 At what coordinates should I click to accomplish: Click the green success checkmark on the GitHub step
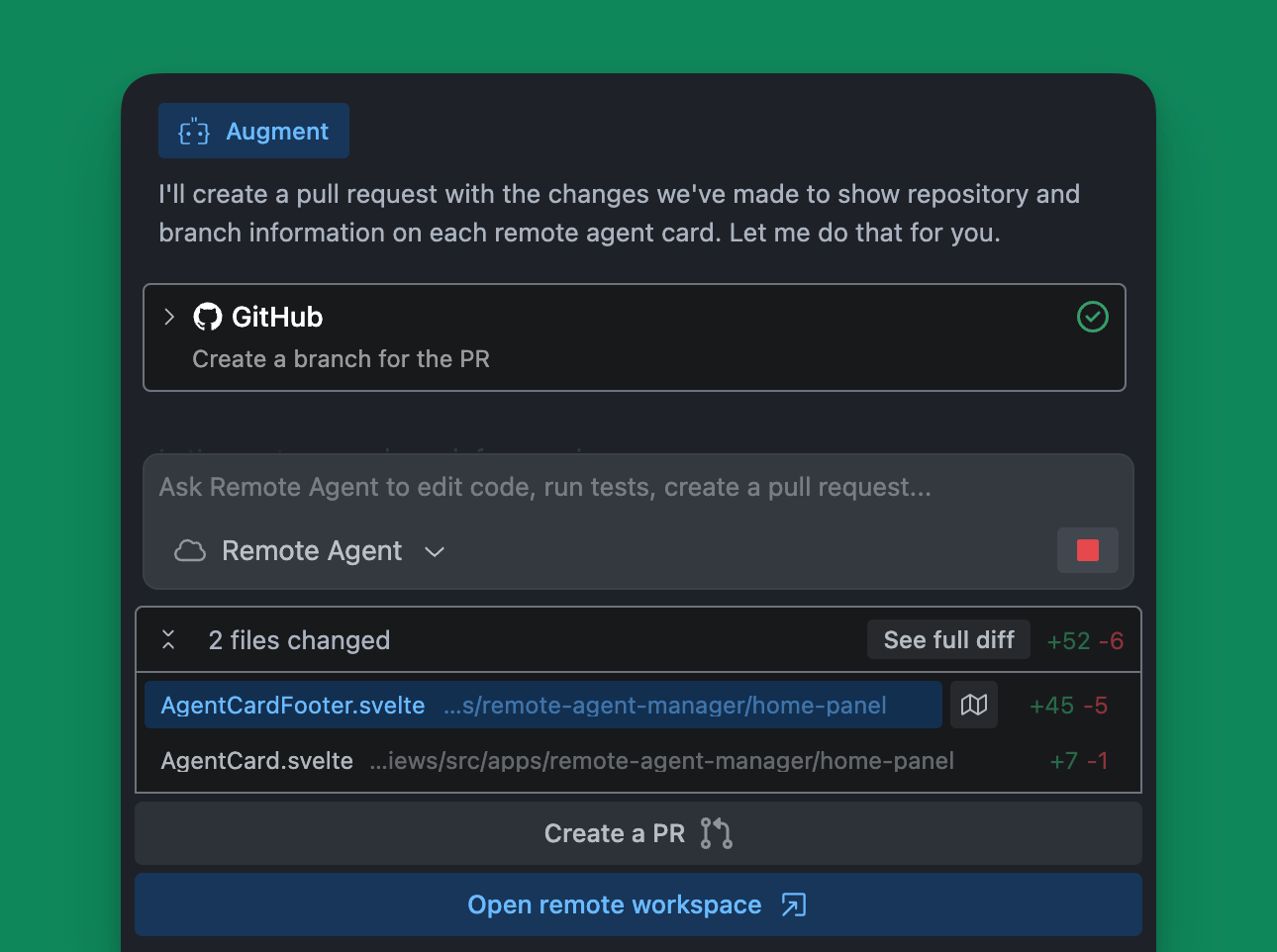click(1092, 317)
